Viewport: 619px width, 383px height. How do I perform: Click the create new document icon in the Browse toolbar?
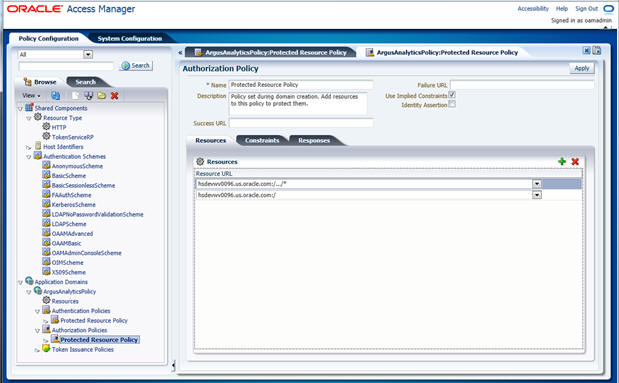75,96
